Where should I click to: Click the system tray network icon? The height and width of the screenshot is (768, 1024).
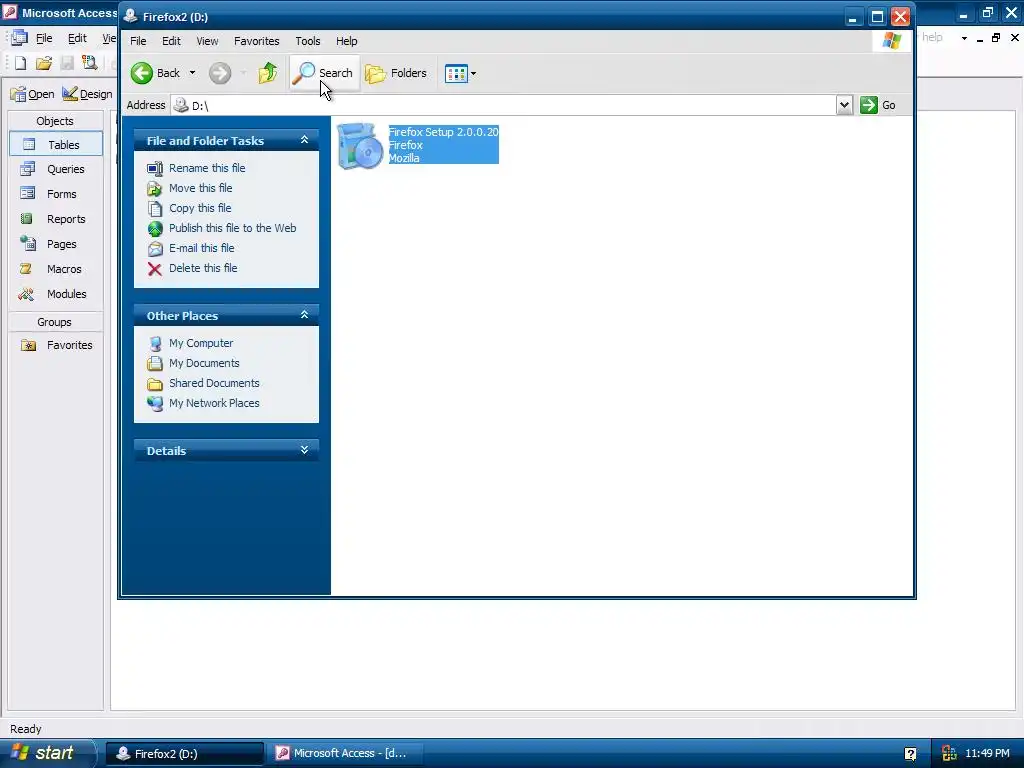[x=949, y=754]
